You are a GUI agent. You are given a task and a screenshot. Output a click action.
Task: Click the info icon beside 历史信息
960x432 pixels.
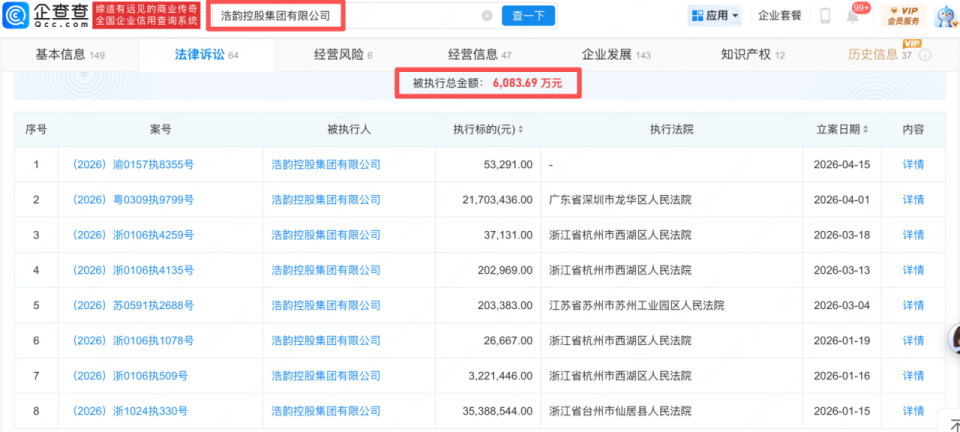tap(925, 55)
